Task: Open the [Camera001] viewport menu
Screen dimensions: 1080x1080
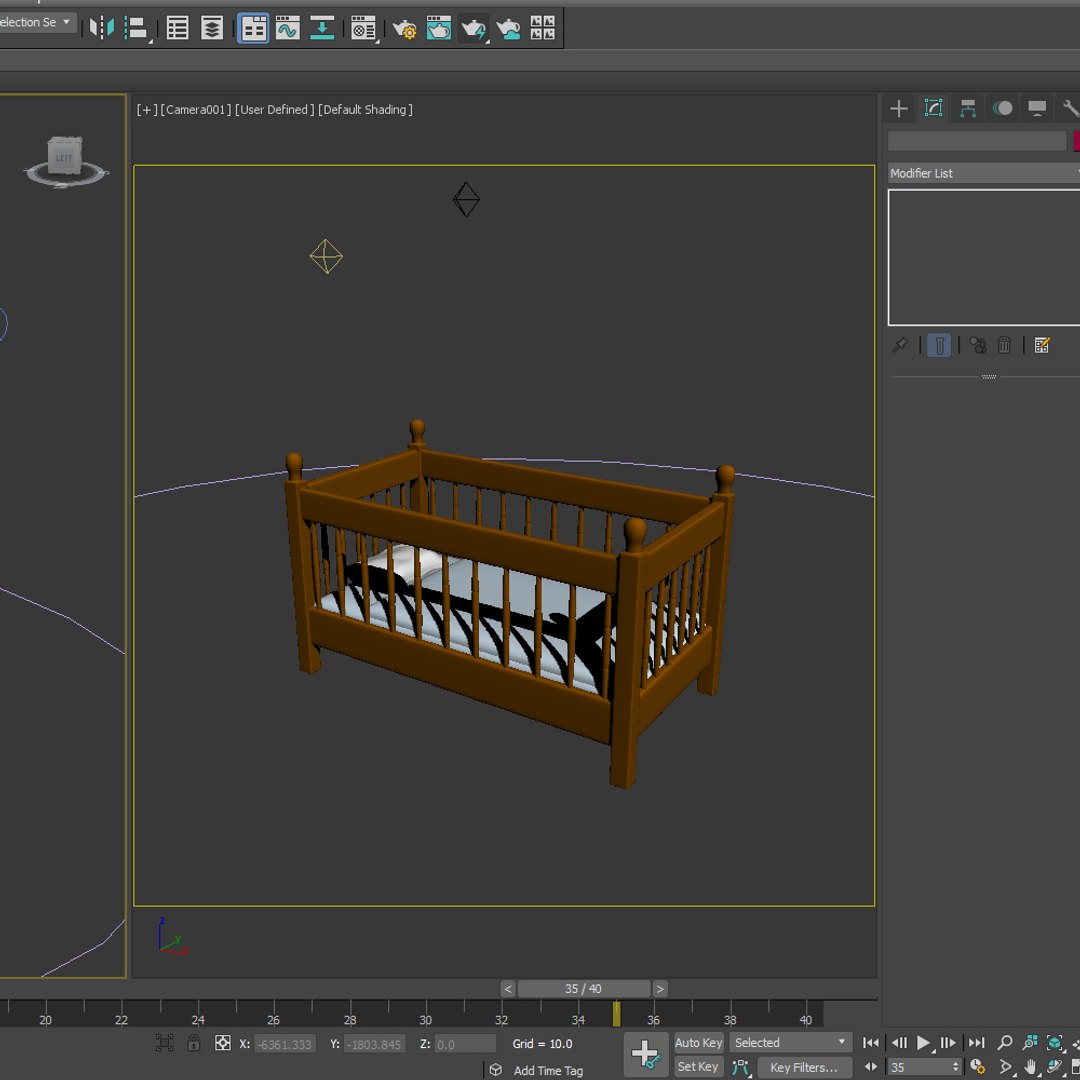Action: pyautogui.click(x=196, y=110)
